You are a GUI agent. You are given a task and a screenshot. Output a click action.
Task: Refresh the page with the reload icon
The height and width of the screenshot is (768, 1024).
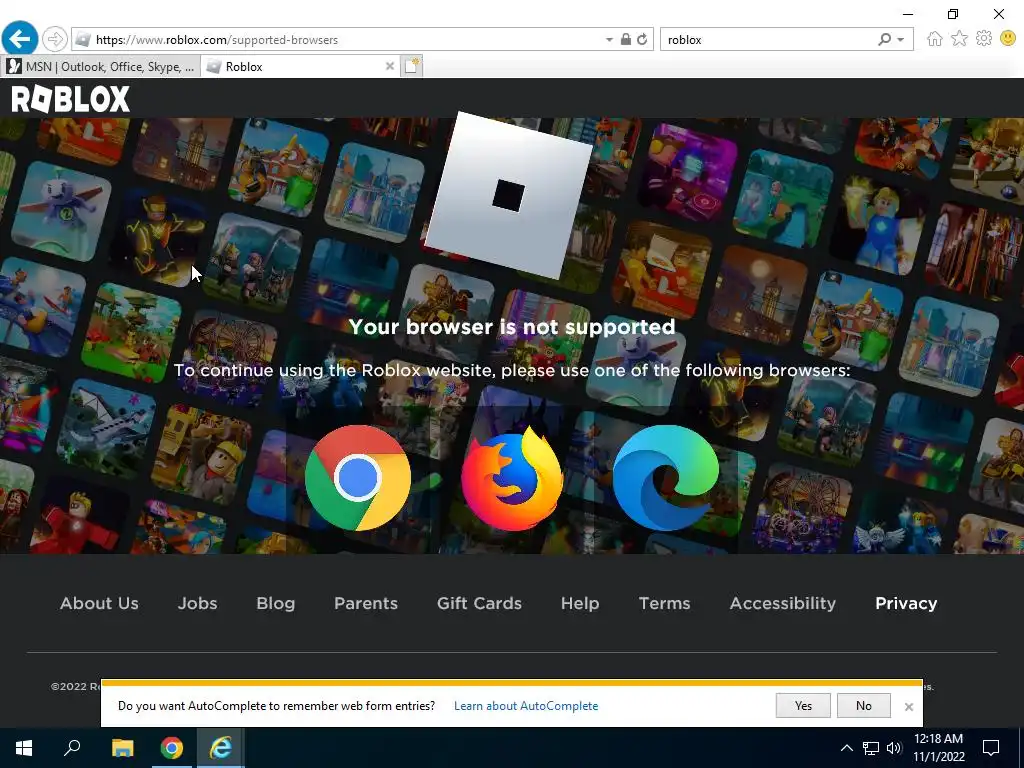point(643,39)
